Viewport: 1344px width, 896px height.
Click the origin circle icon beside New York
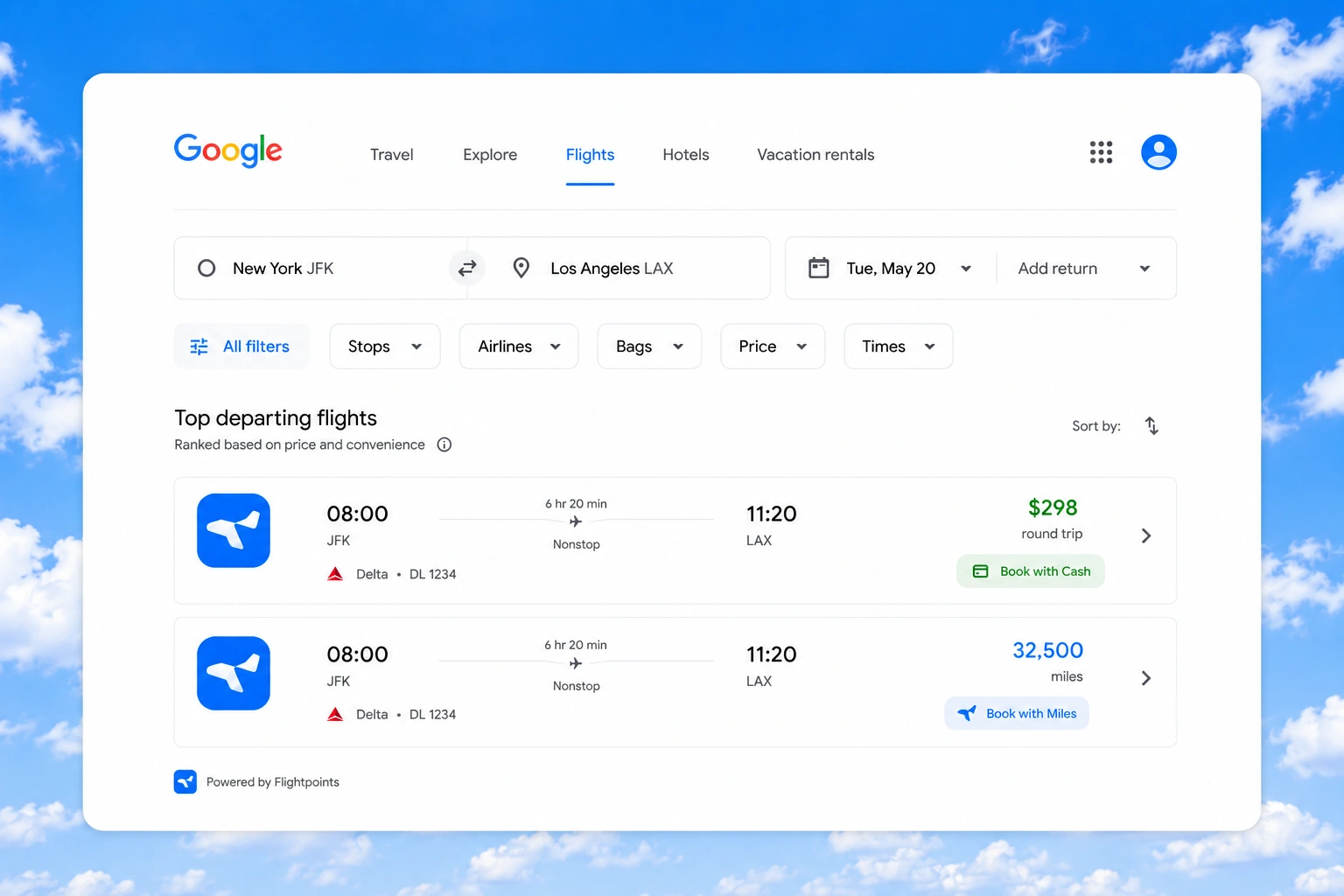(x=206, y=269)
